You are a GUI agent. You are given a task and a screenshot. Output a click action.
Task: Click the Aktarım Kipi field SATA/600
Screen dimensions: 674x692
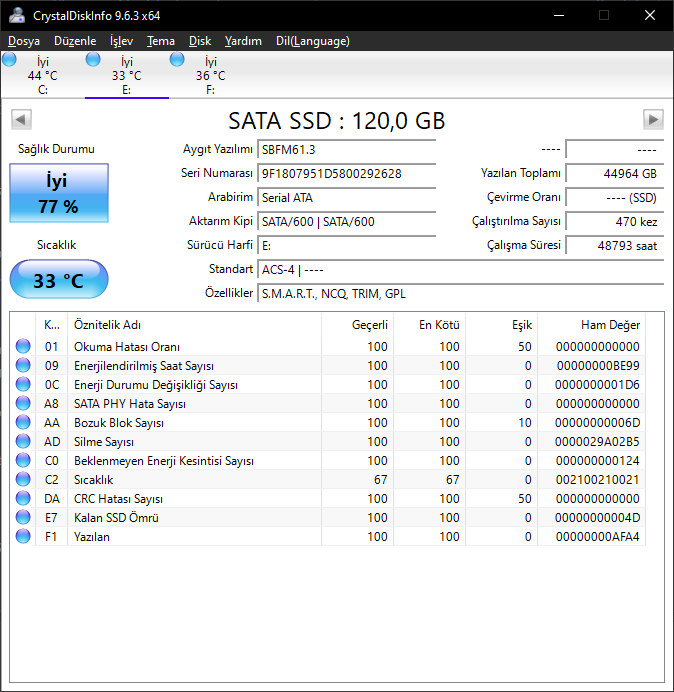click(x=346, y=221)
